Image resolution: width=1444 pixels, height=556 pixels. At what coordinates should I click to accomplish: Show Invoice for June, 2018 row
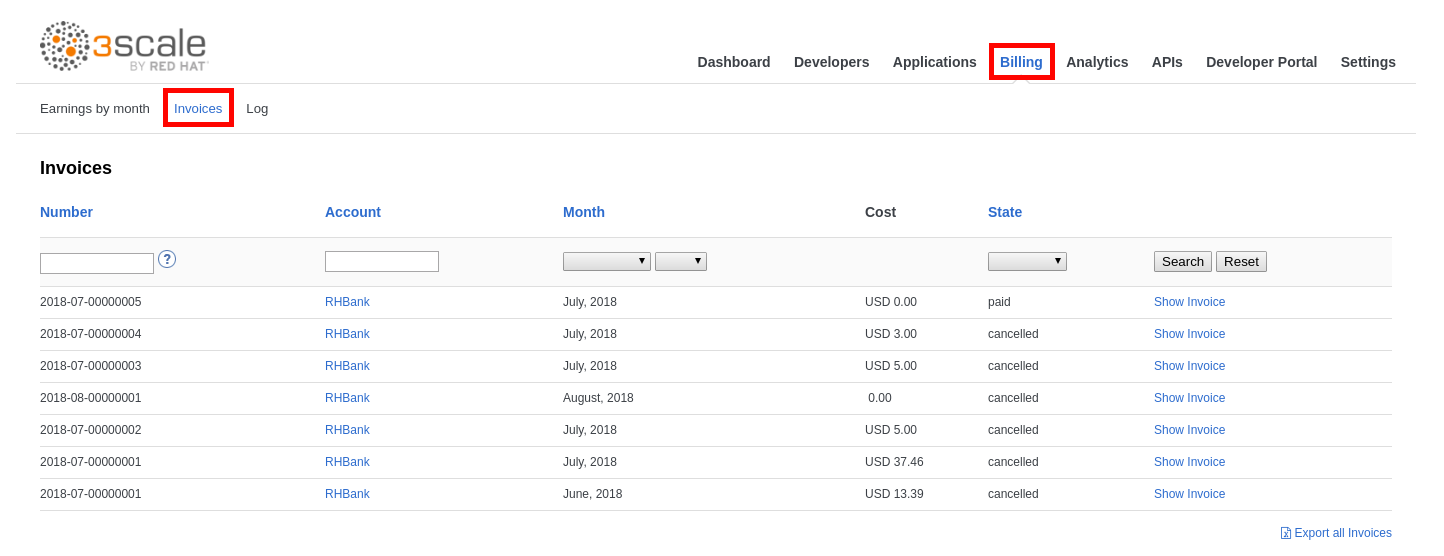point(1189,494)
